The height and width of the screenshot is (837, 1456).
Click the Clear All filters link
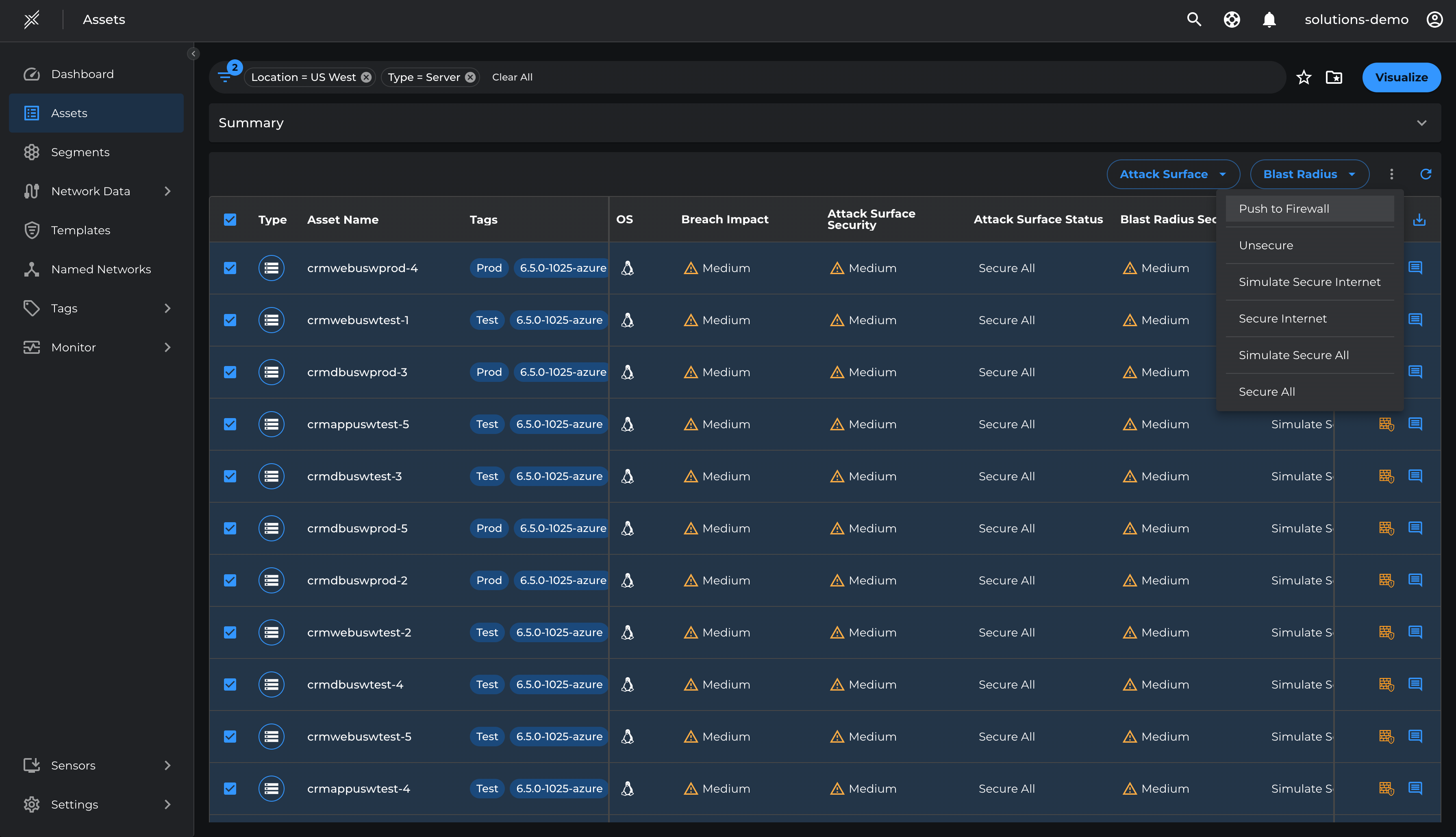512,77
